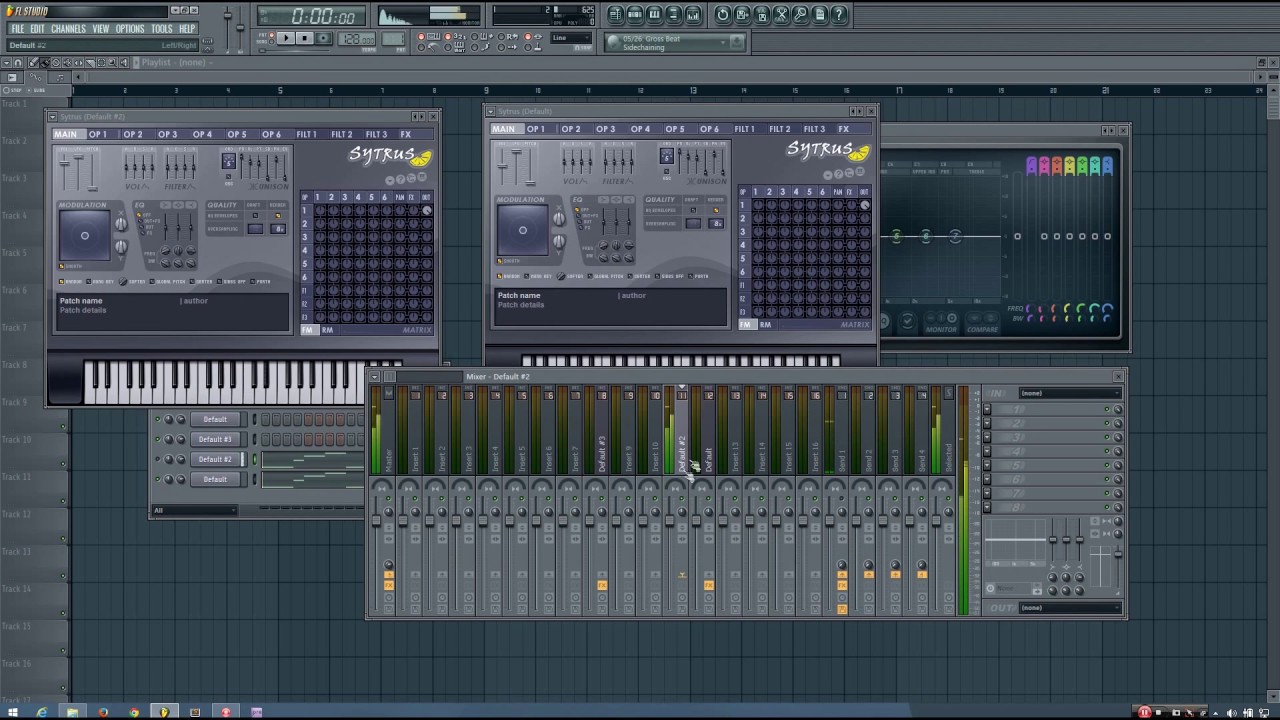Select the playlist paint brush tool
Screen dimensions: 1280x720
coord(45,63)
